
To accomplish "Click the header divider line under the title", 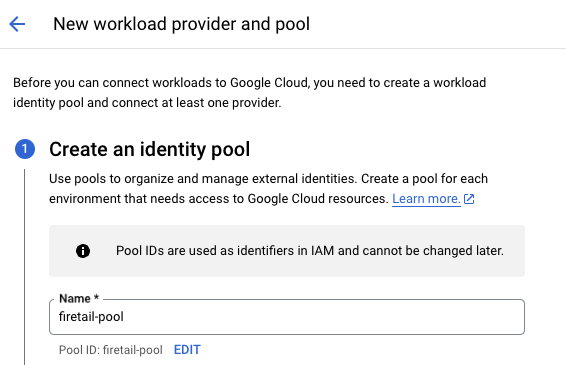I will point(283,48).
